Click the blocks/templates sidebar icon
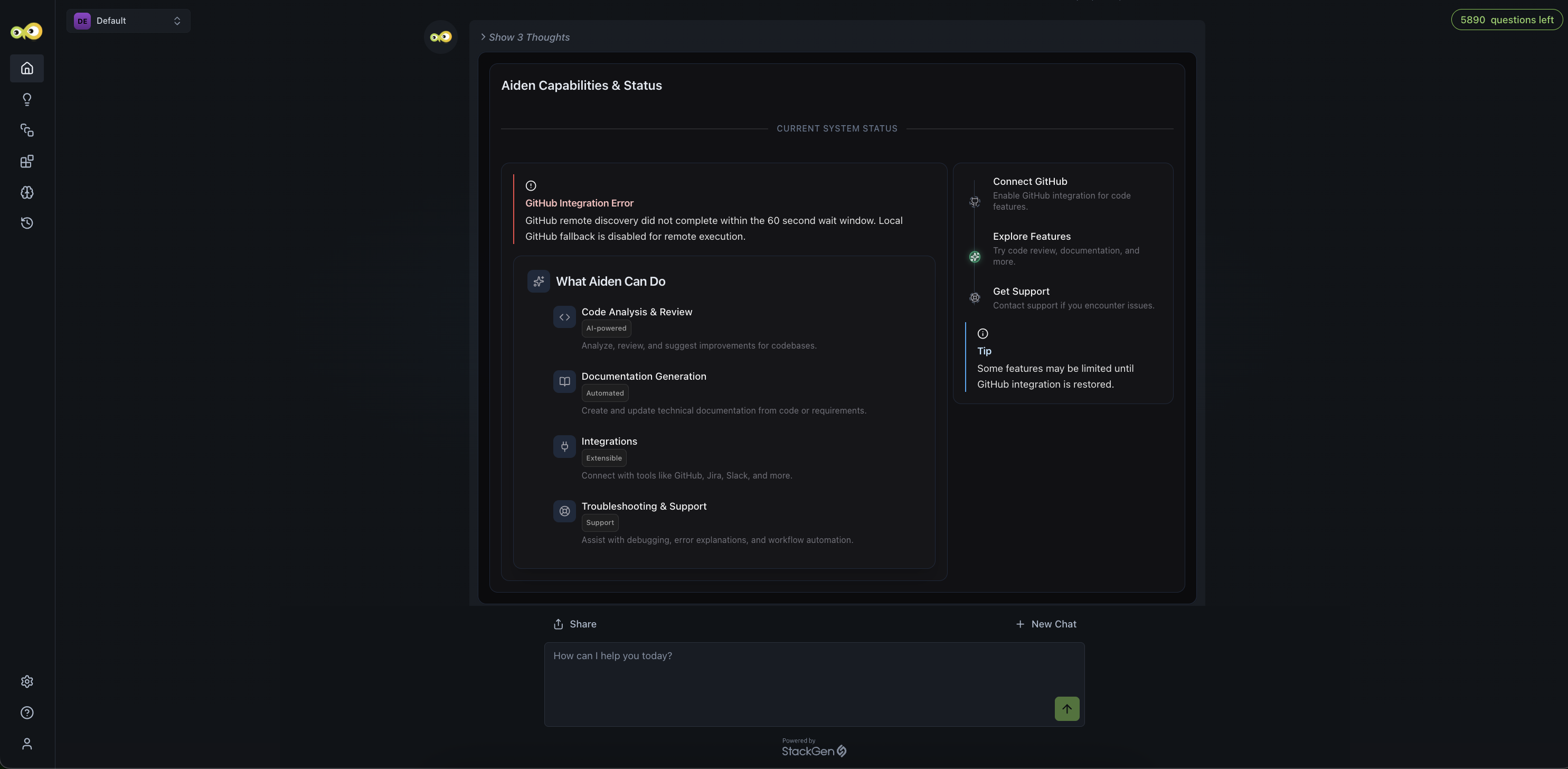Viewport: 1568px width, 769px height. click(27, 161)
